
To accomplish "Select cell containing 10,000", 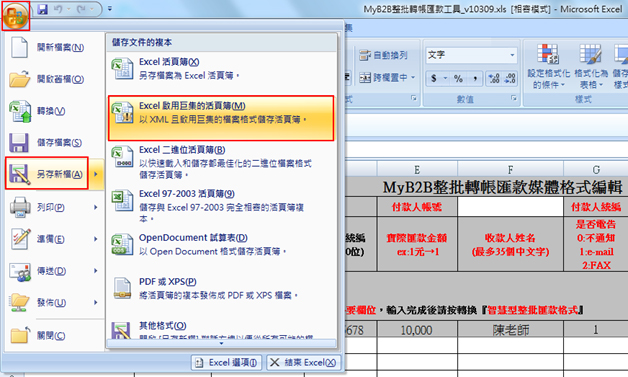I will point(417,330).
